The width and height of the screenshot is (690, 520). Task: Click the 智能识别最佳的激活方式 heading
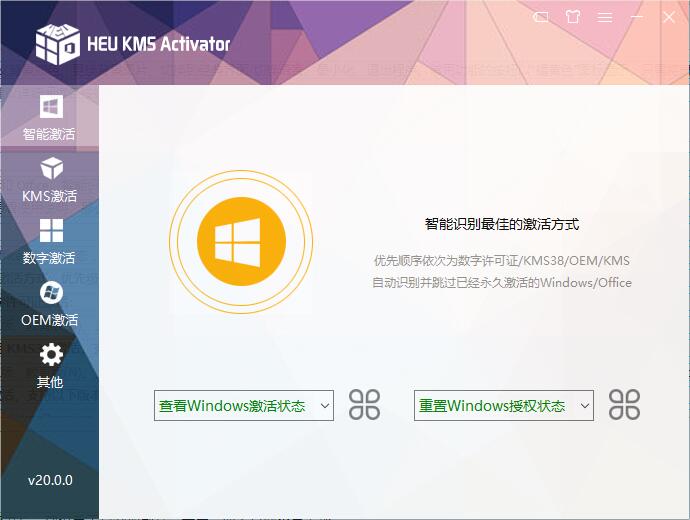(x=502, y=224)
